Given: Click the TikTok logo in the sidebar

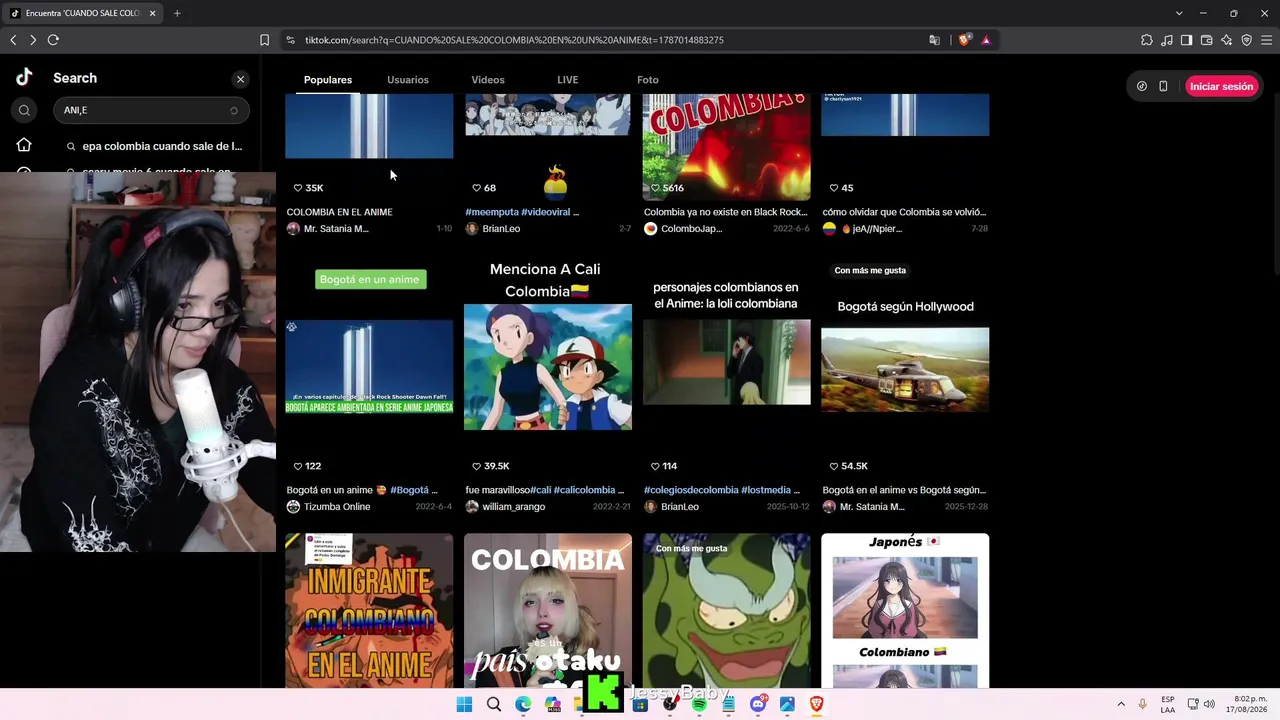Looking at the screenshot, I should pos(24,78).
